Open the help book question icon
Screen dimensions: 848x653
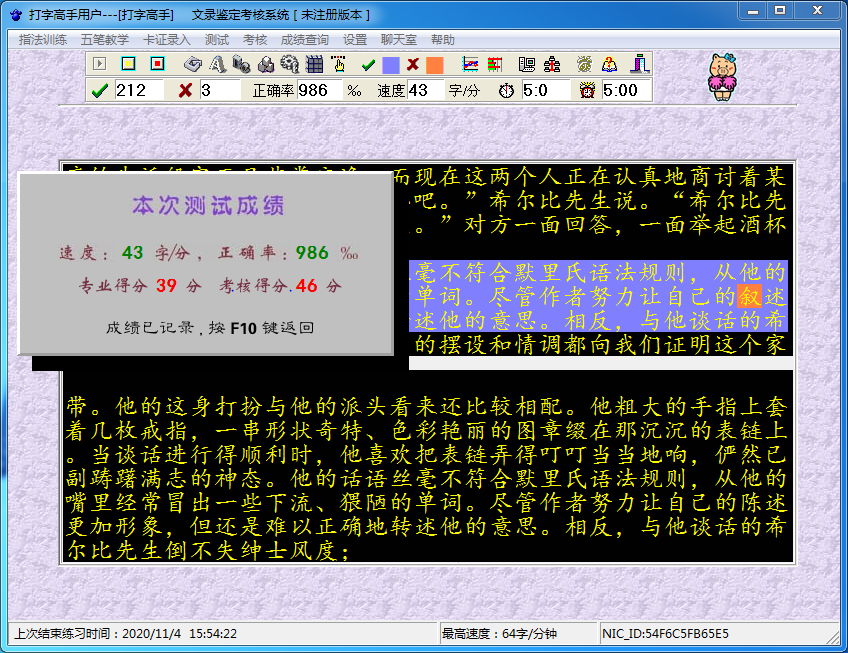(610, 64)
